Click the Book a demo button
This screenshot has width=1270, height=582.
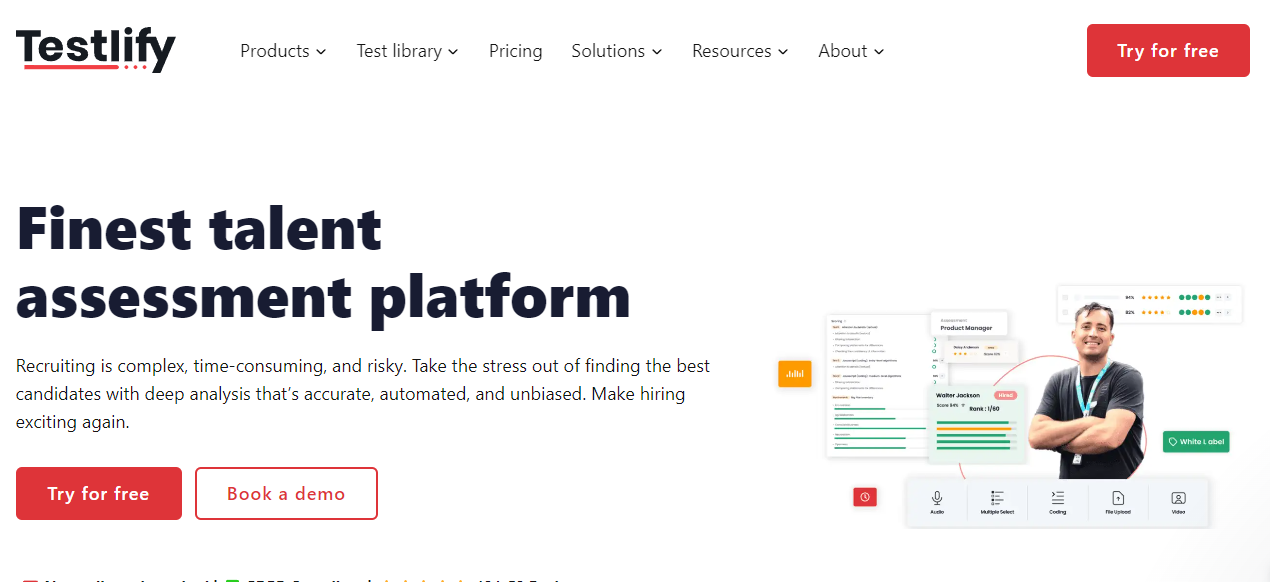tap(286, 494)
